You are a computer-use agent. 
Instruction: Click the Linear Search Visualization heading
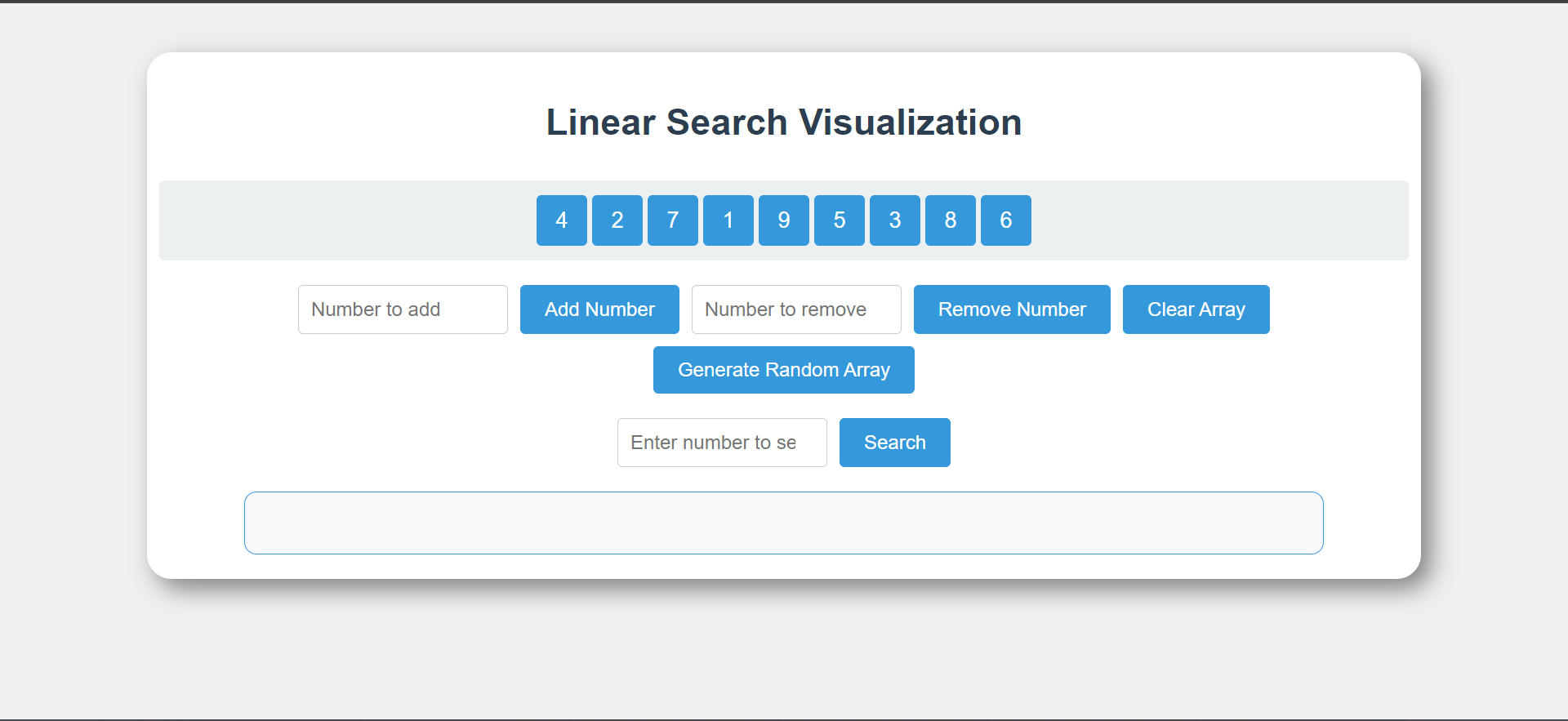tap(784, 122)
